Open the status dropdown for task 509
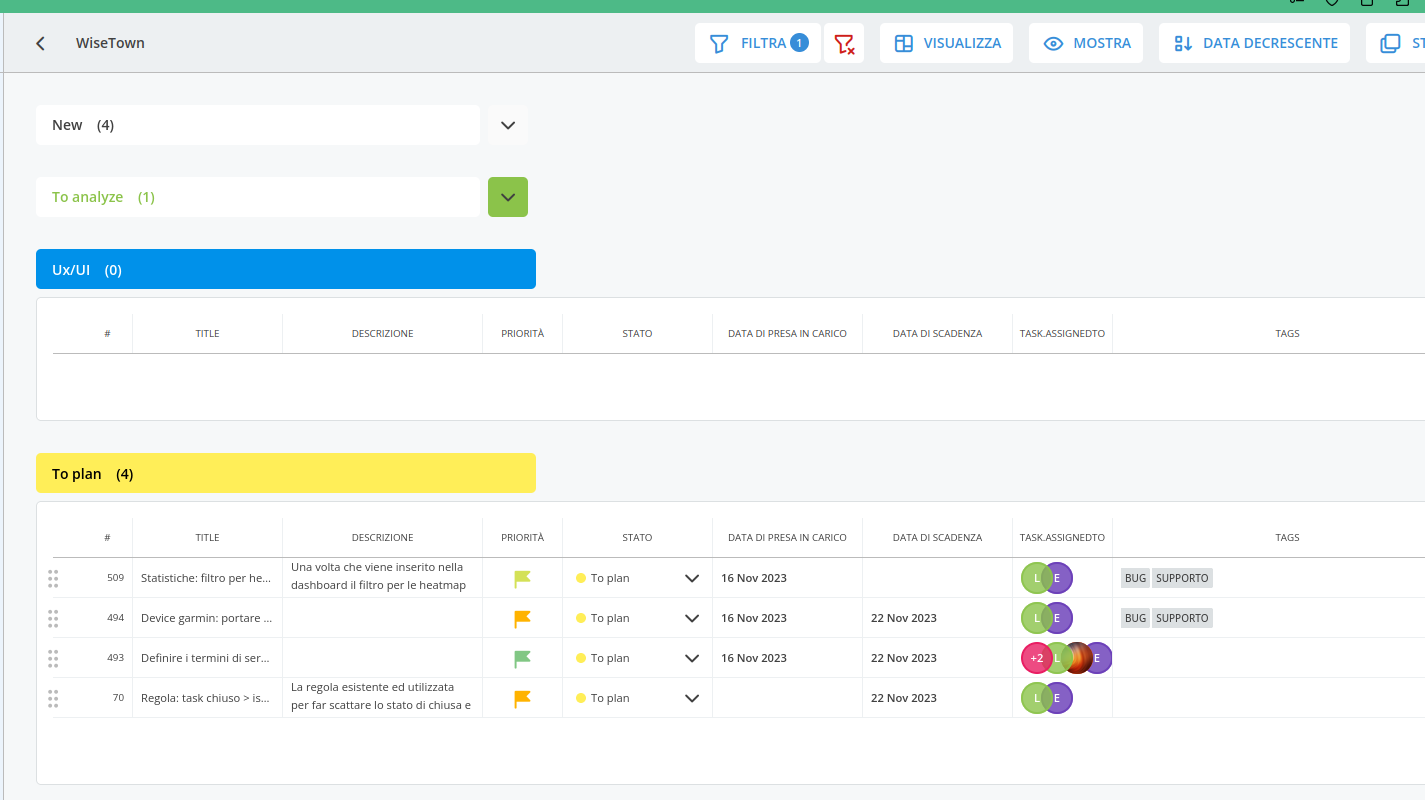Viewport: 1425px width, 800px height. (x=691, y=578)
